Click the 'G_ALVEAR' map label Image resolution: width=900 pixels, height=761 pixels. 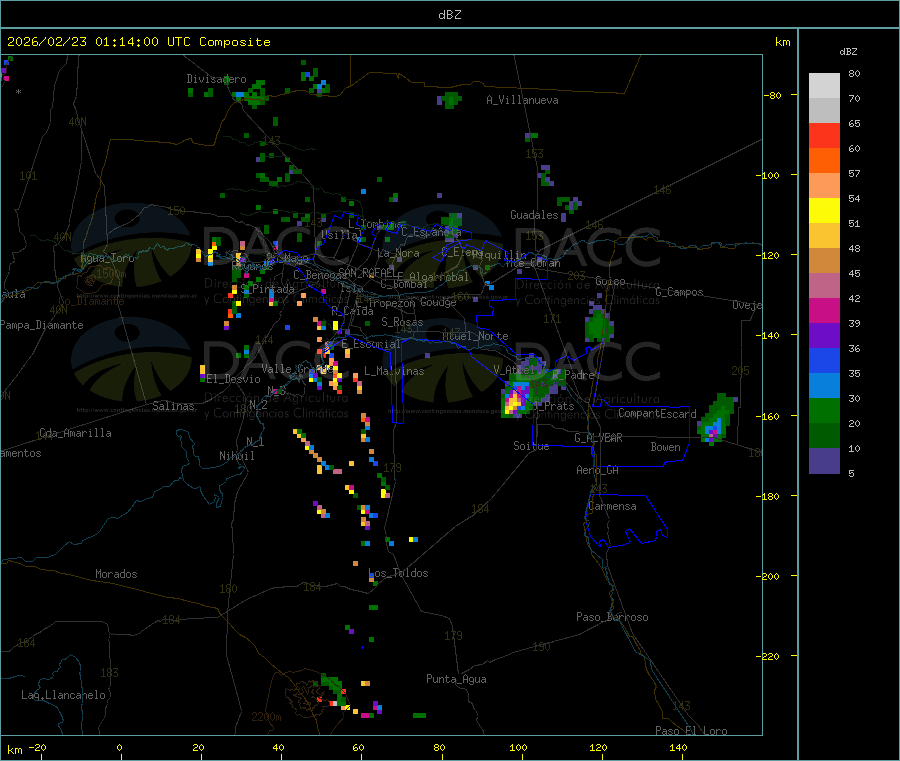[598, 438]
